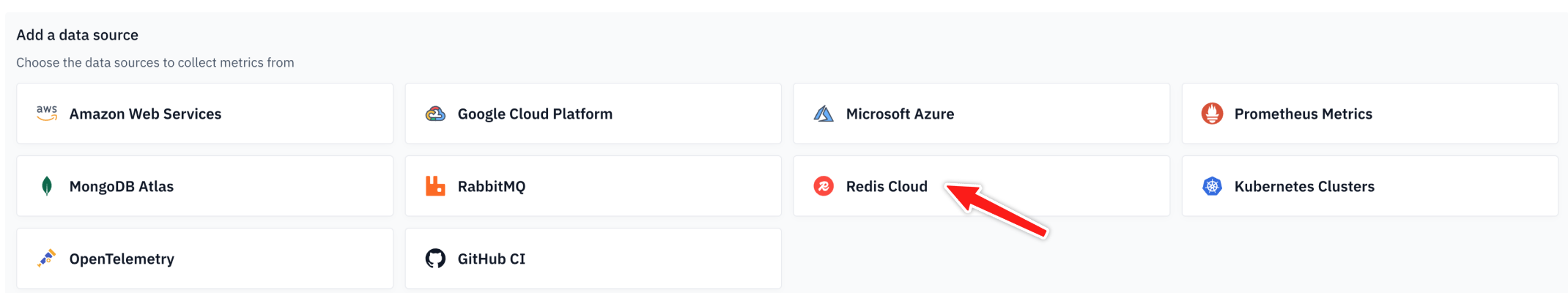Choose Google Cloud Platform text label
This screenshot has width=1568, height=293.
click(535, 114)
